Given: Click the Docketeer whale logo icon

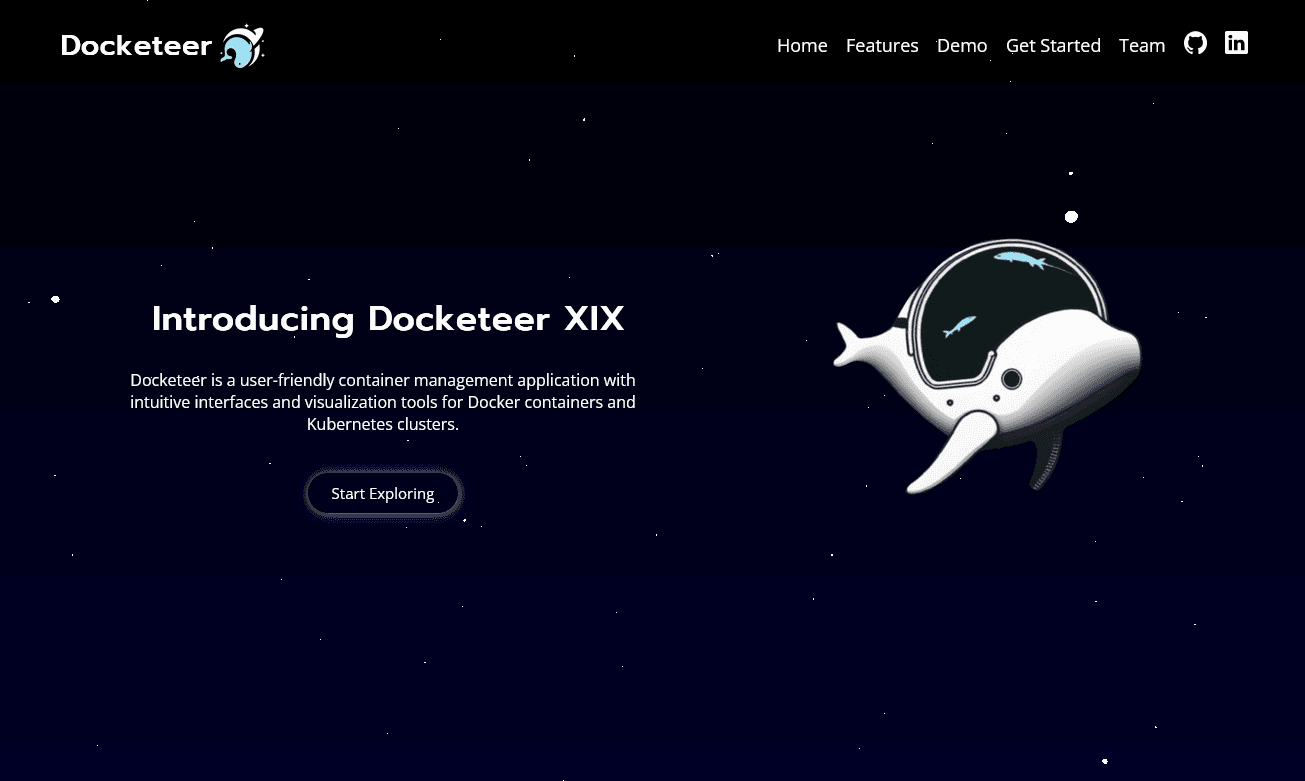Looking at the screenshot, I should (x=243, y=46).
